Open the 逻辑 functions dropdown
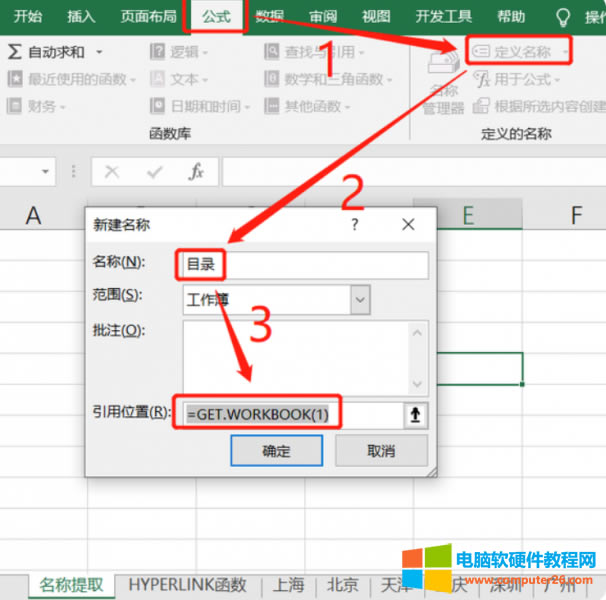Viewport: 606px width, 600px height. coord(179,52)
